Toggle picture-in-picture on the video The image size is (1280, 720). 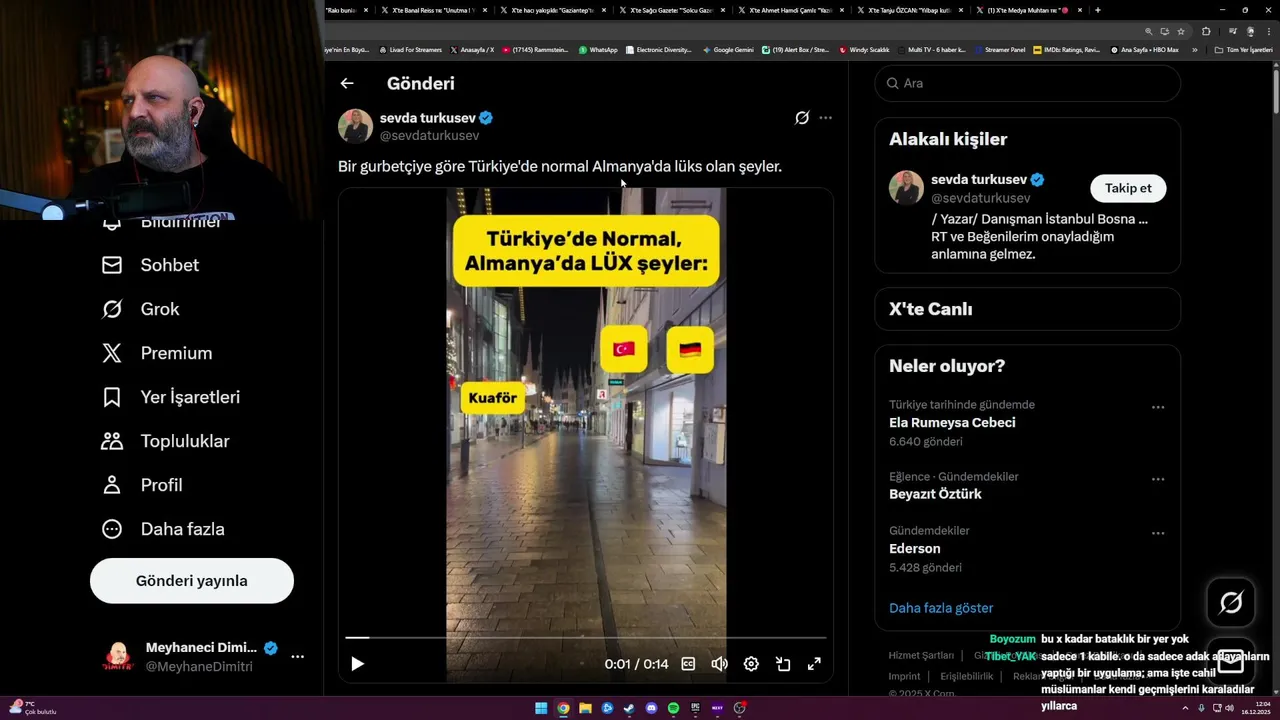pyautogui.click(x=783, y=664)
